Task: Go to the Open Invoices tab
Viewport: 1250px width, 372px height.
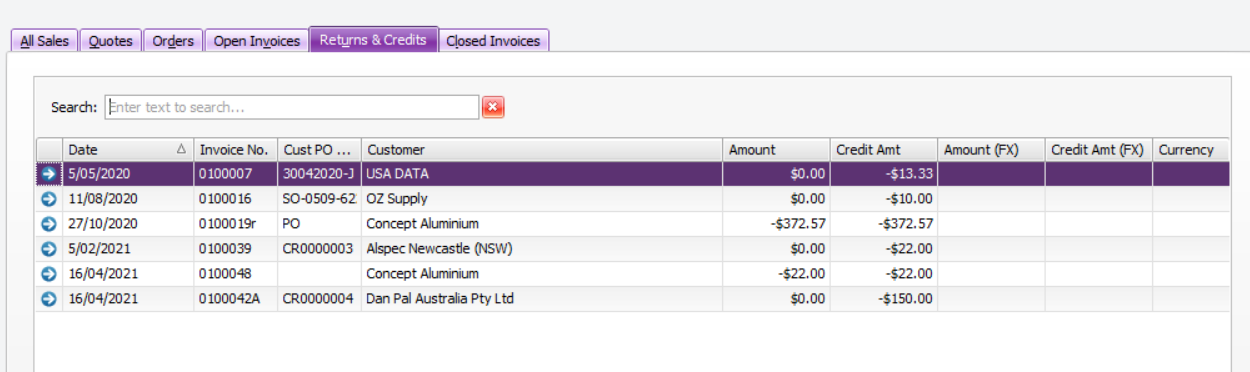Action: click(x=256, y=41)
